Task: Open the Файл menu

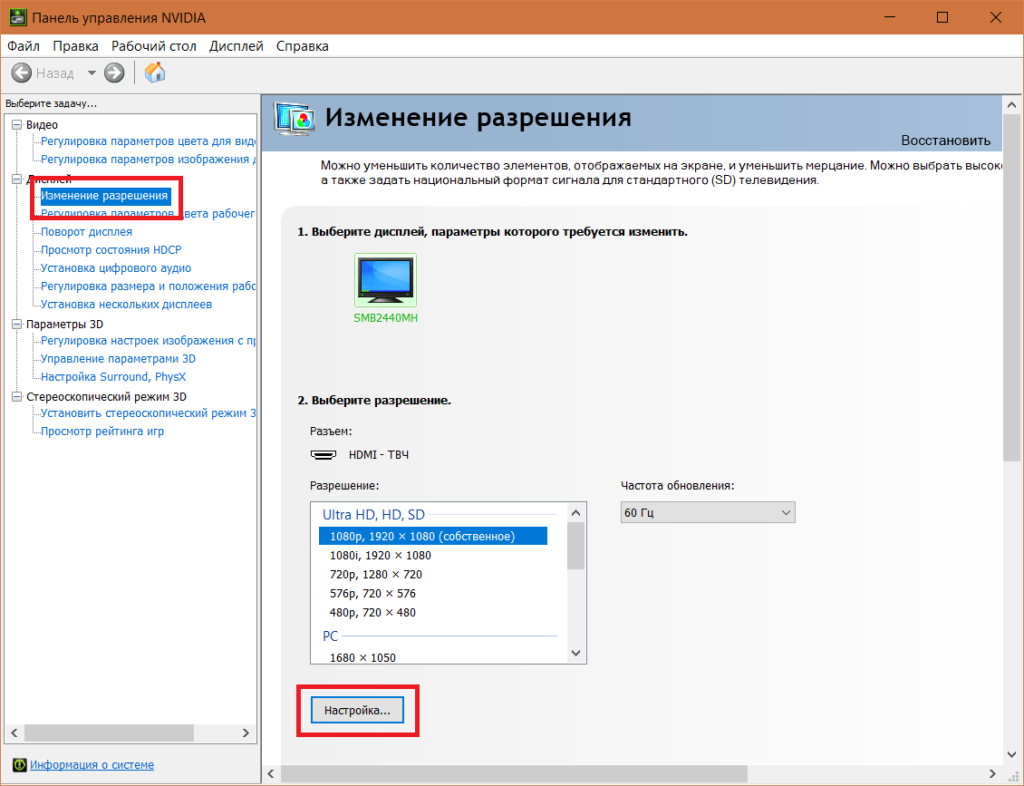Action: [23, 46]
